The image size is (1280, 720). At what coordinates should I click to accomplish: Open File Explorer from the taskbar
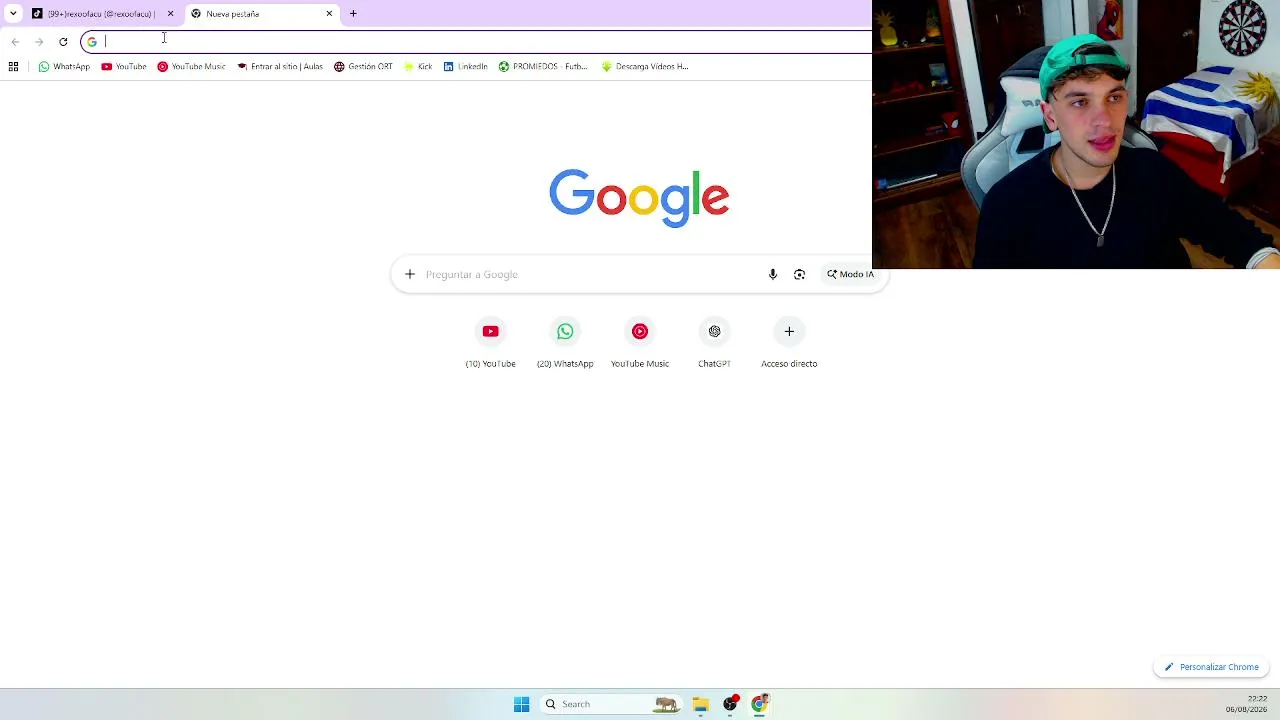click(700, 704)
